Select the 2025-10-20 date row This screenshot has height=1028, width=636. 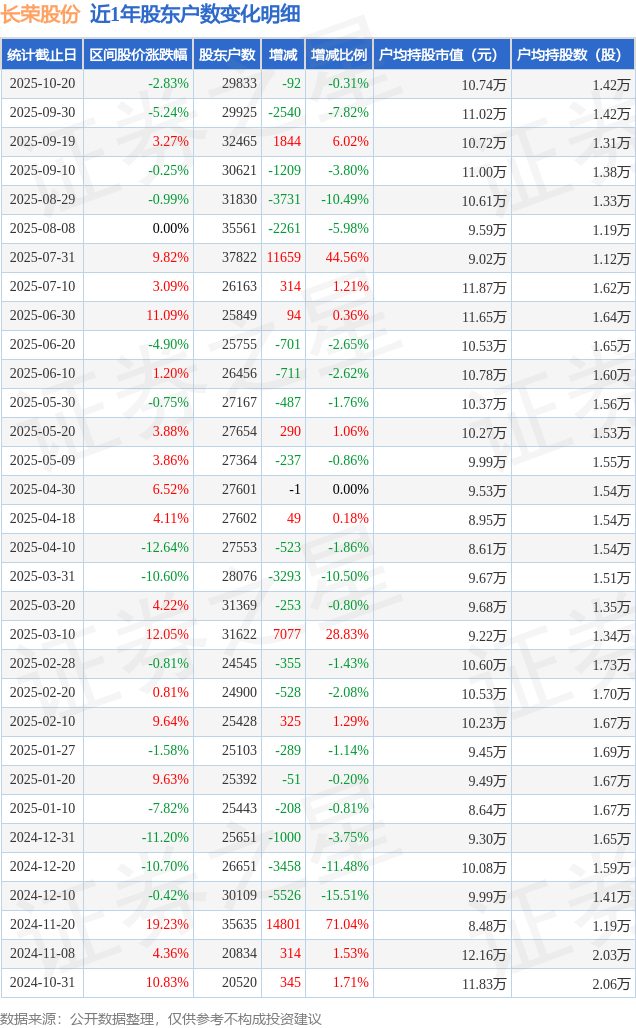tap(42, 84)
